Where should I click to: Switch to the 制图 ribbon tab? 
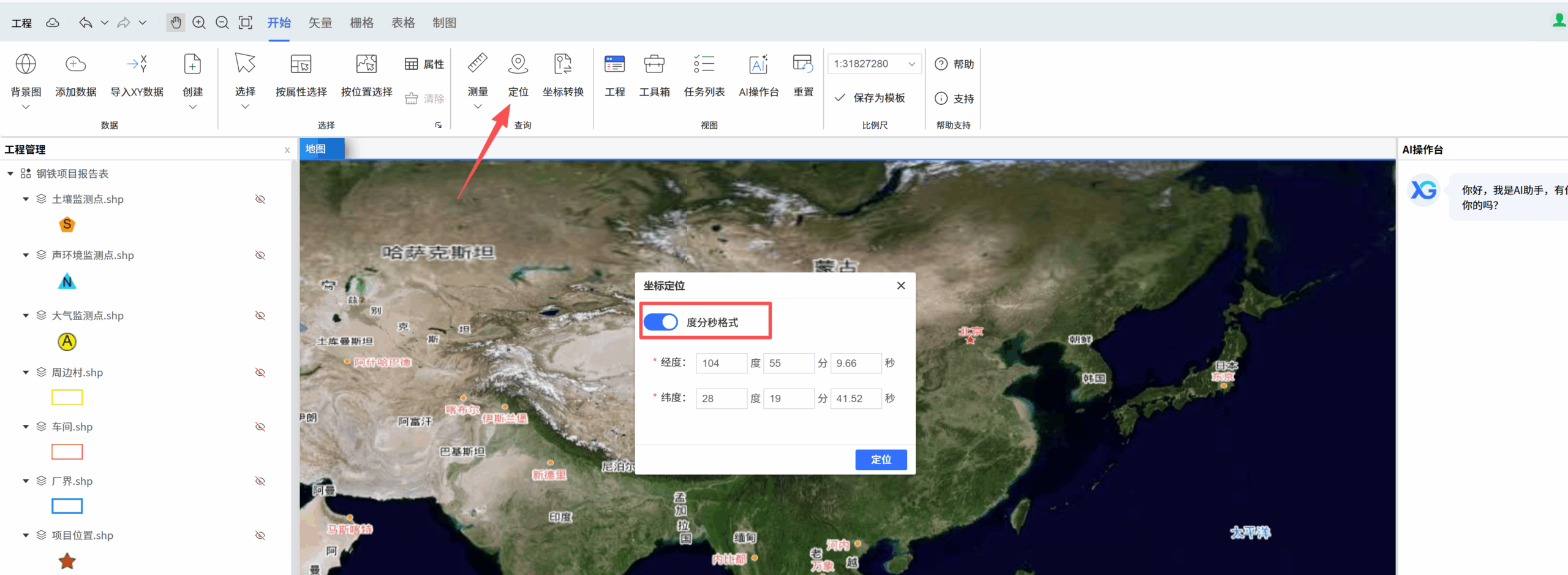tap(444, 23)
